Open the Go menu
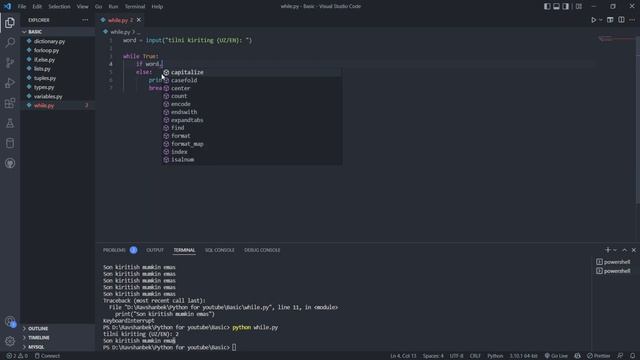Viewport: 640px width, 360px height. [98, 7]
